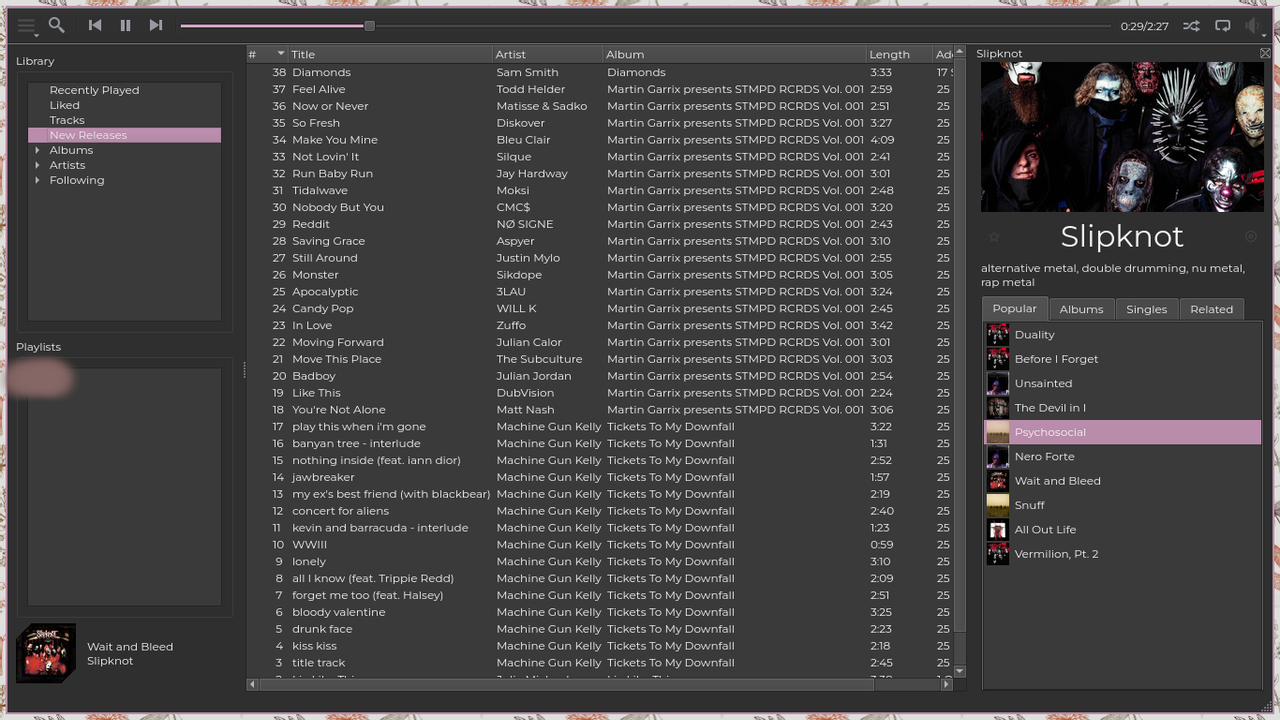Skip to the previous track
Screen dimensions: 1280x720
click(x=95, y=26)
